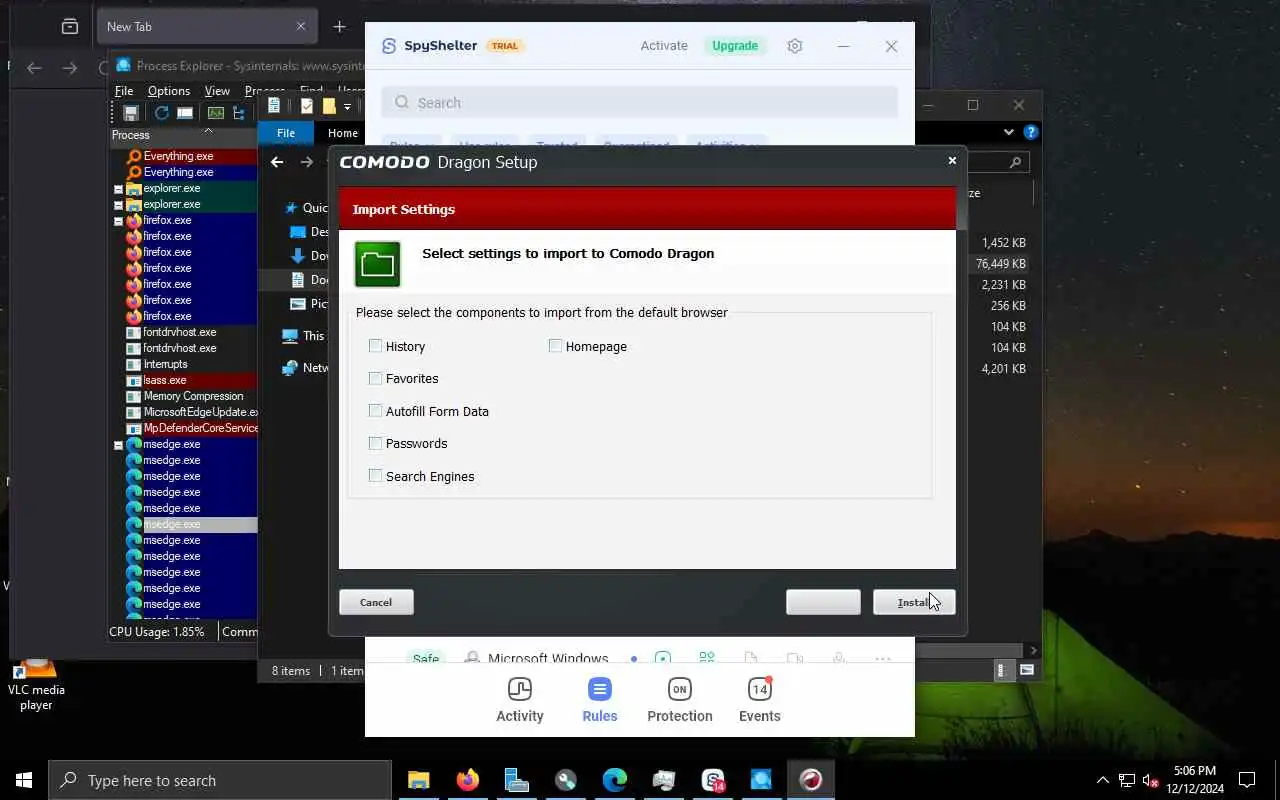The height and width of the screenshot is (800, 1280).
Task: Click the green folder icon in Import Settings
Action: [377, 264]
